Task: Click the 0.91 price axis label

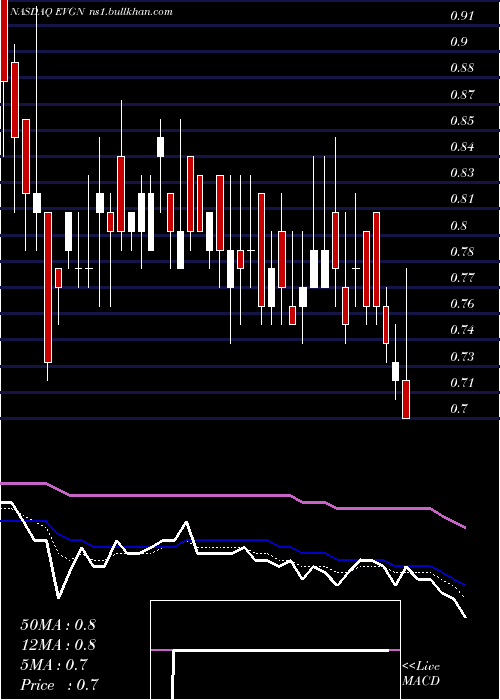Action: [462, 17]
